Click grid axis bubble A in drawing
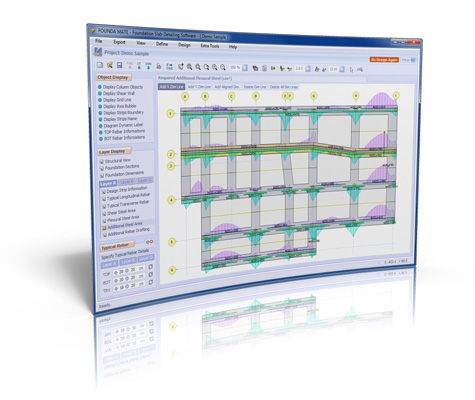This screenshot has height=400, width=475. (185, 97)
